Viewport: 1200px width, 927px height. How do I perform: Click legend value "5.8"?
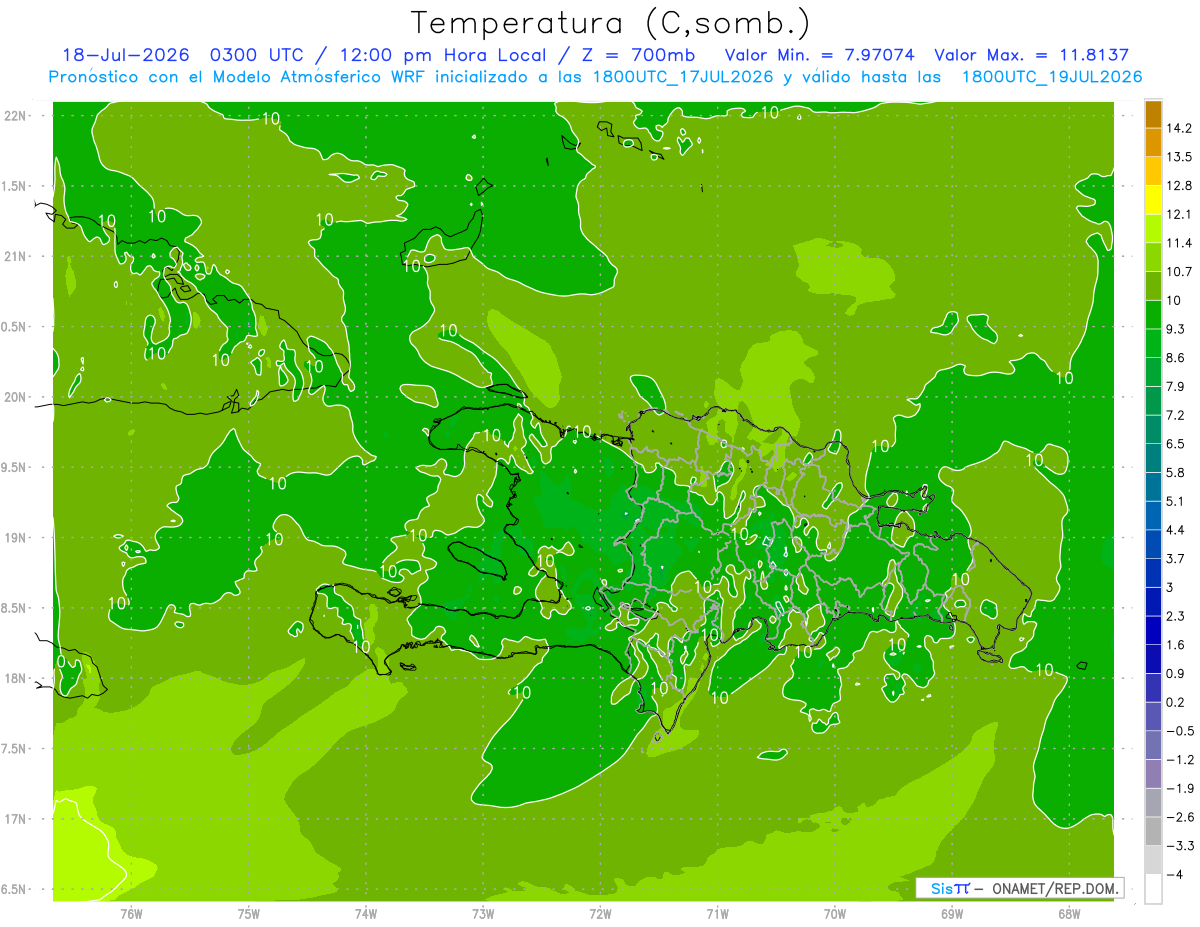coord(1176,472)
